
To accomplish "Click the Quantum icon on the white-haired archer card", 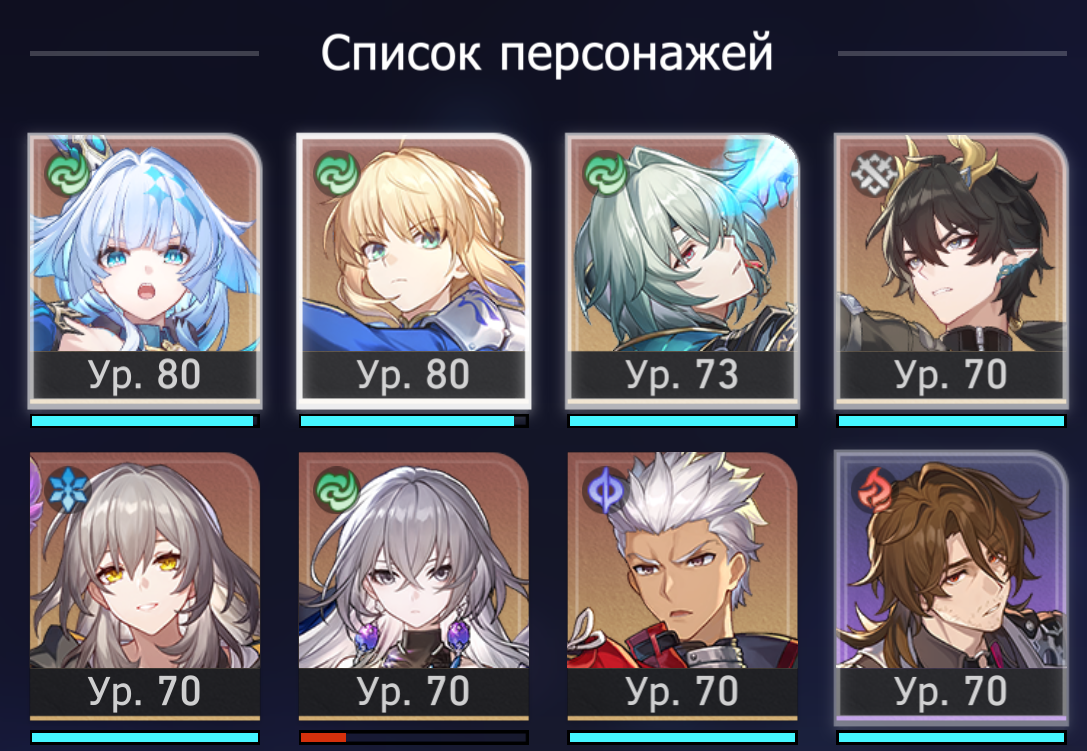I will pos(605,490).
